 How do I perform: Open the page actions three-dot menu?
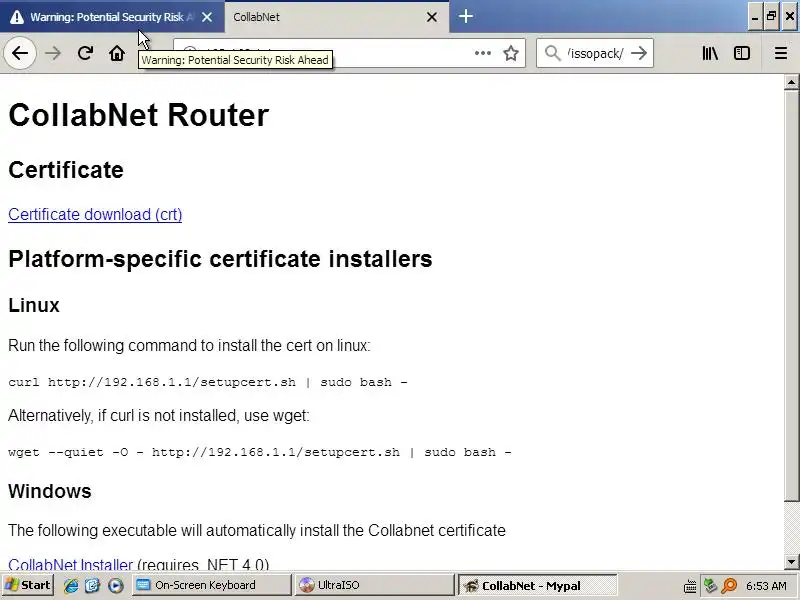point(482,53)
